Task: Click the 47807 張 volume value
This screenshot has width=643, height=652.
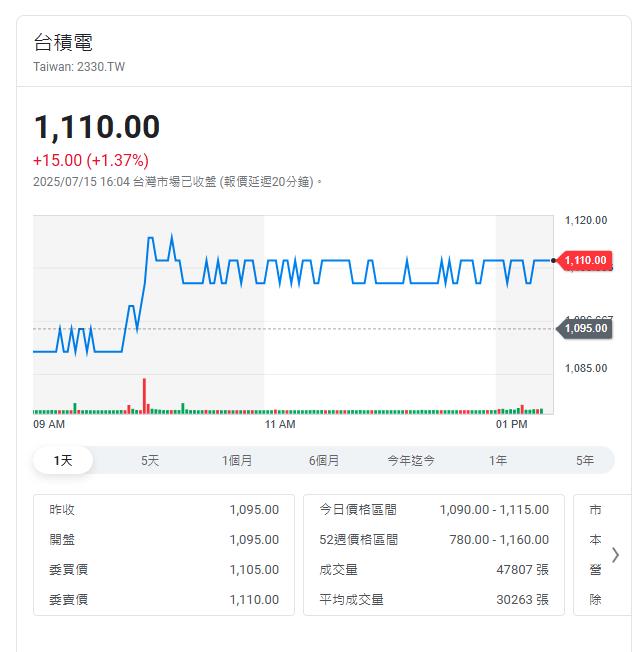Action: (522, 569)
